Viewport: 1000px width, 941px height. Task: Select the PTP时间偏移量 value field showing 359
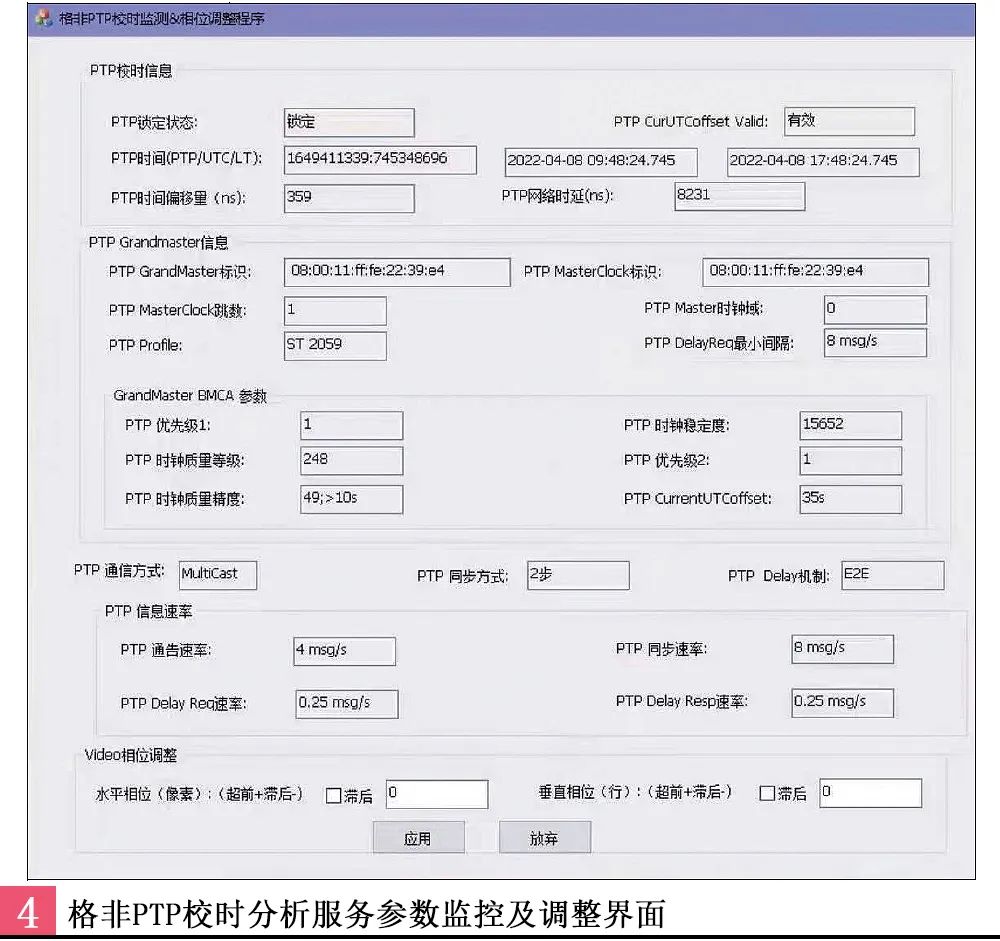click(x=348, y=198)
